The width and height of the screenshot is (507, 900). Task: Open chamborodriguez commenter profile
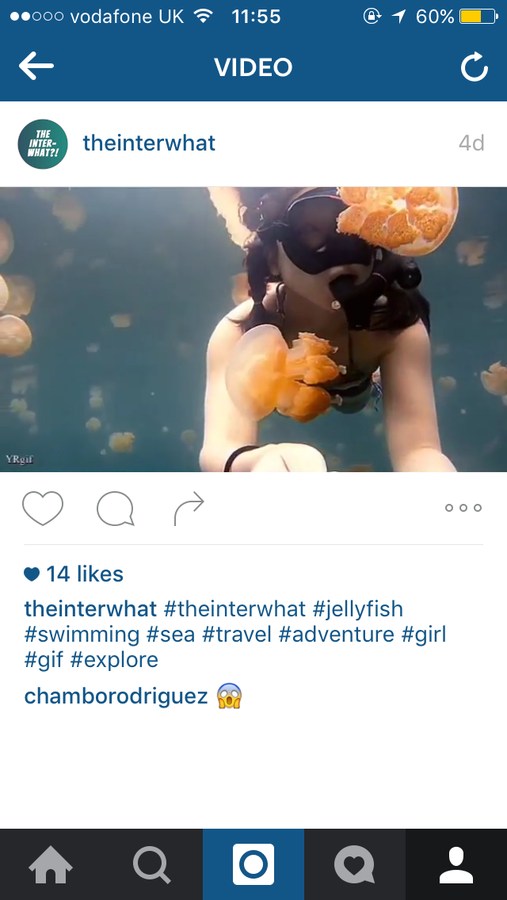tap(116, 696)
